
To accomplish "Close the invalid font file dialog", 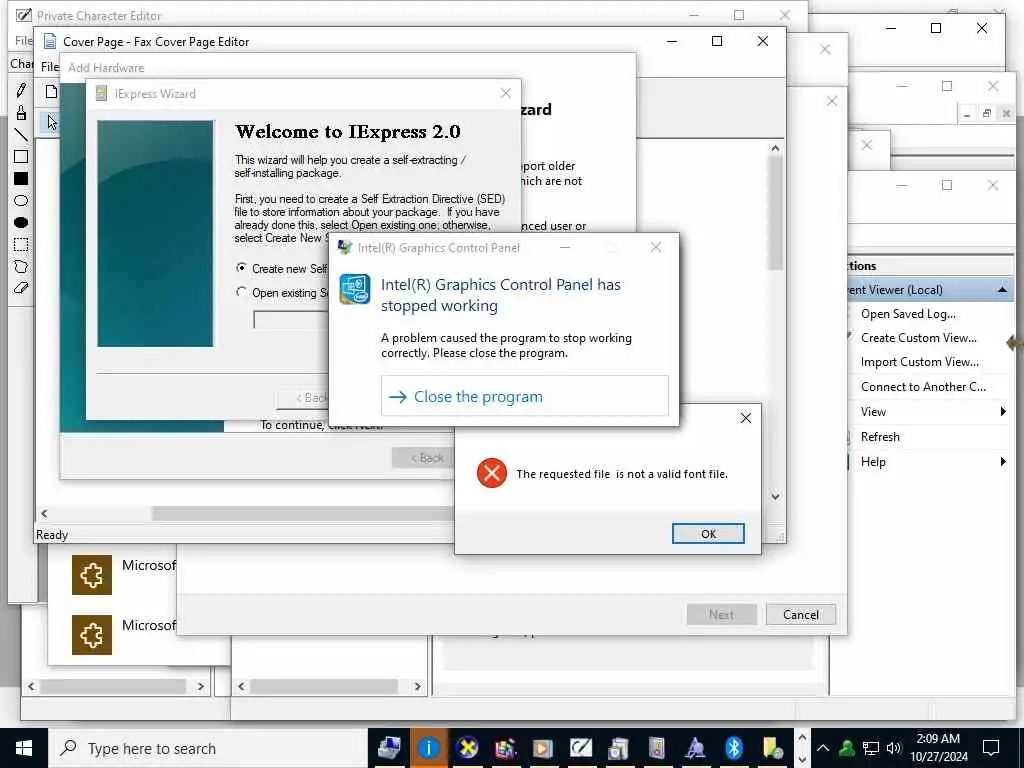I will pyautogui.click(x=746, y=418).
